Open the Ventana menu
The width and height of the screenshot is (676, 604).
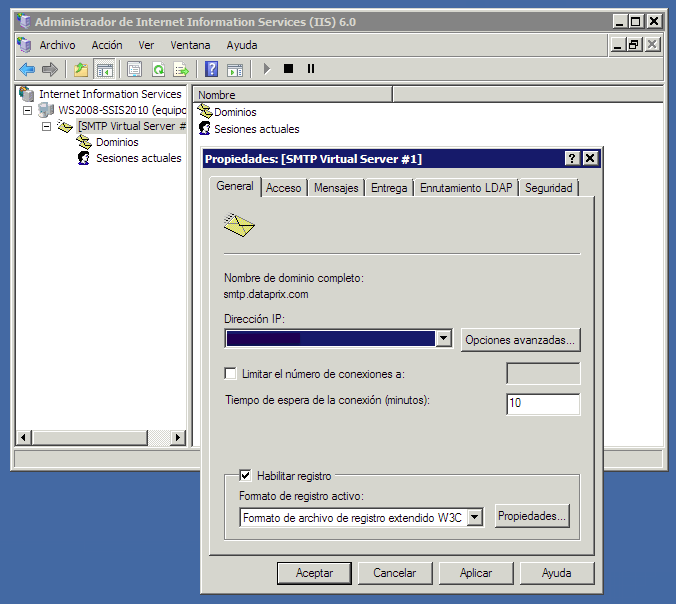[190, 45]
